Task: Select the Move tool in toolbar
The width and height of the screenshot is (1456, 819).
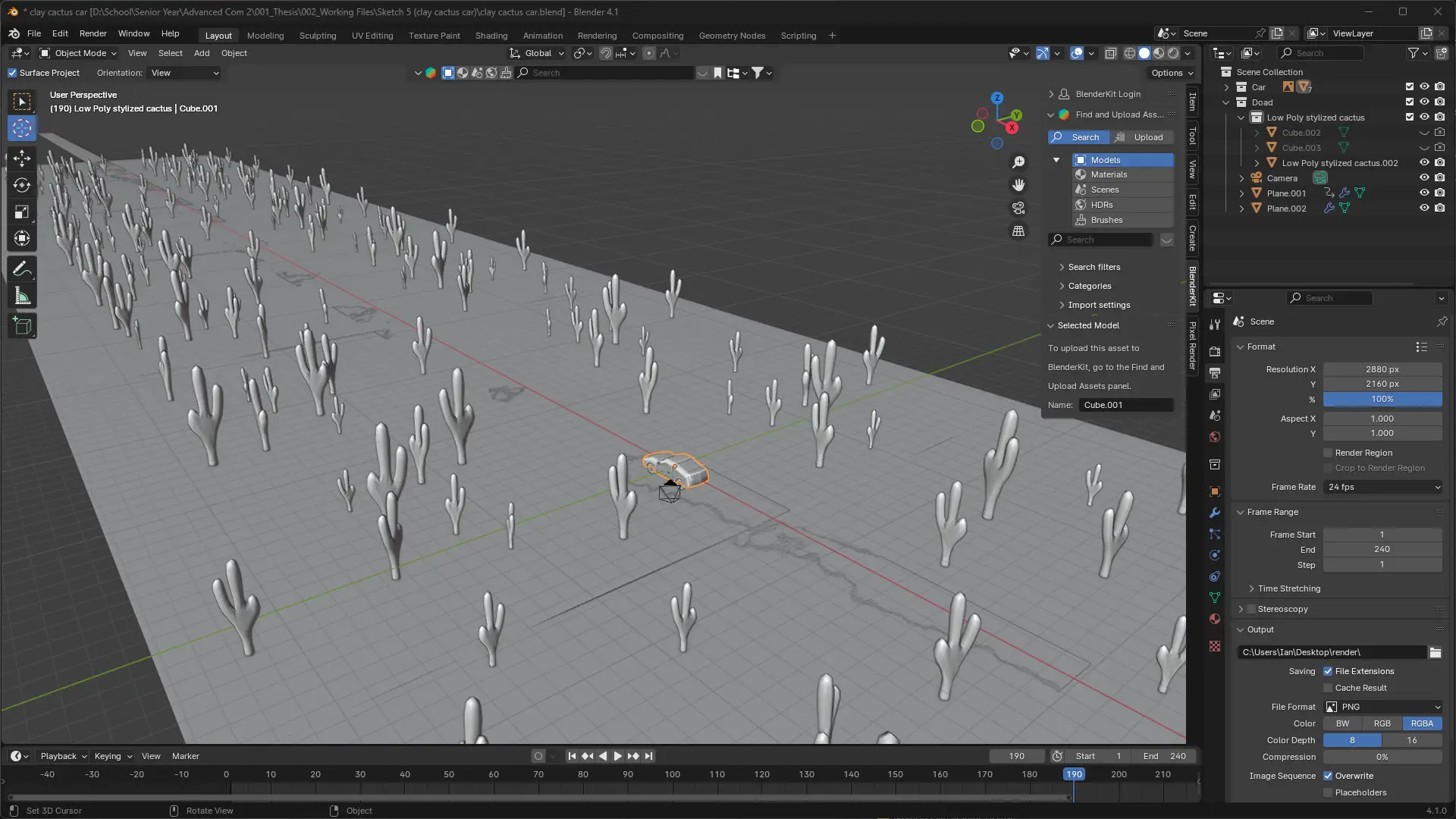Action: pos(22,158)
